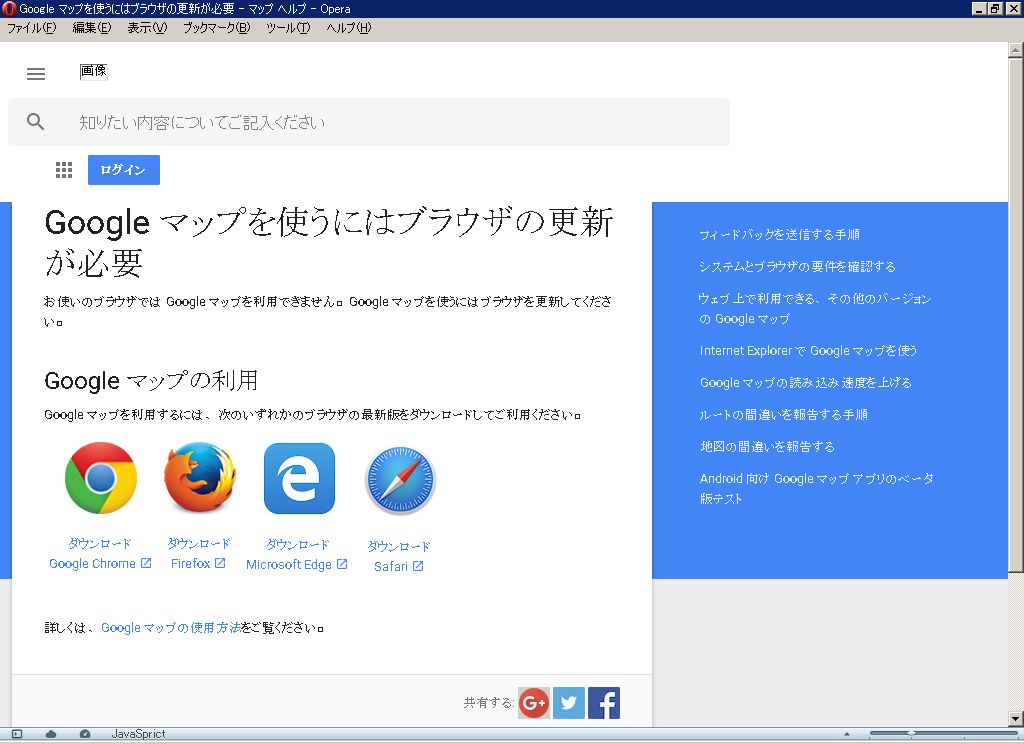This screenshot has width=1024, height=744.
Task: Open the 表示(V) menu
Action: [147, 27]
